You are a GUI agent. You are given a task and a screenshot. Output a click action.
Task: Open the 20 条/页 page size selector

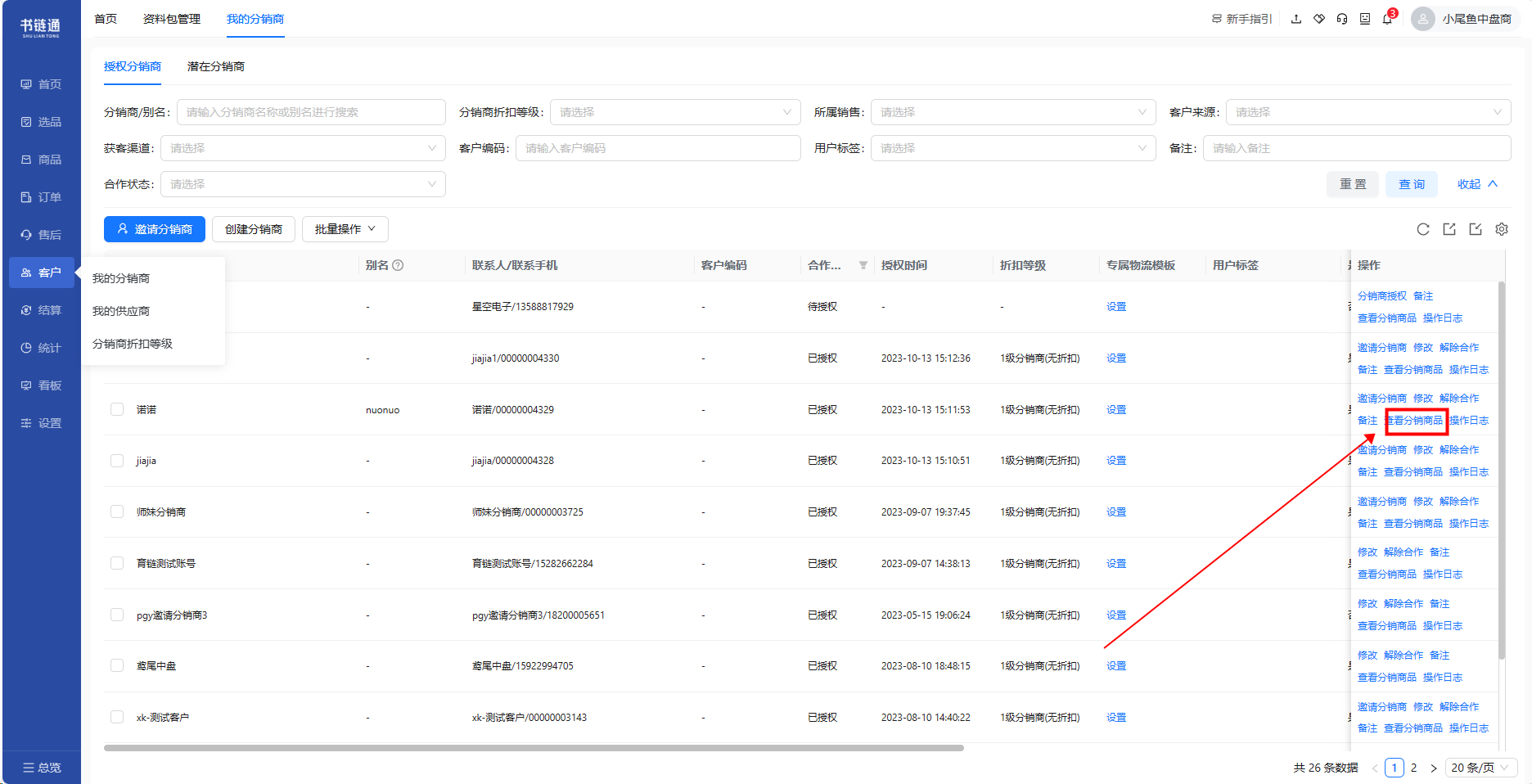(x=1480, y=768)
